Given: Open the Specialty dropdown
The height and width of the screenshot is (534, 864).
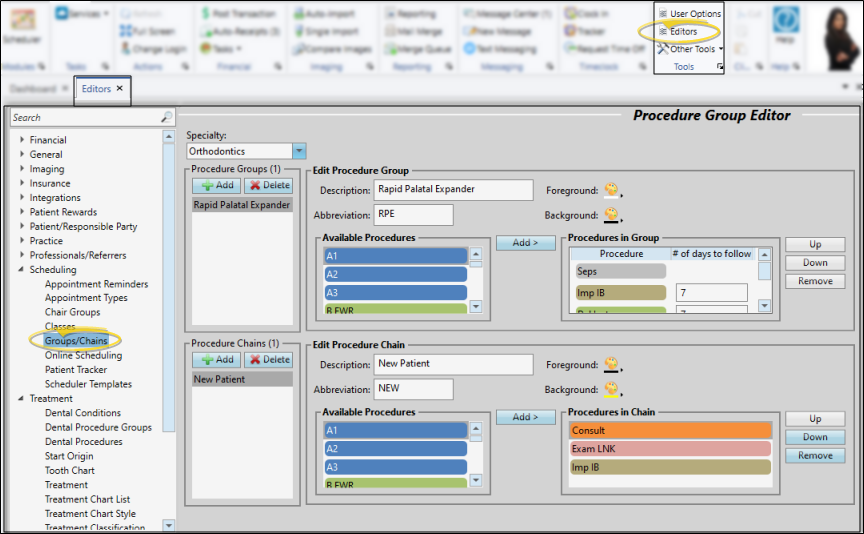Looking at the screenshot, I should coord(299,151).
